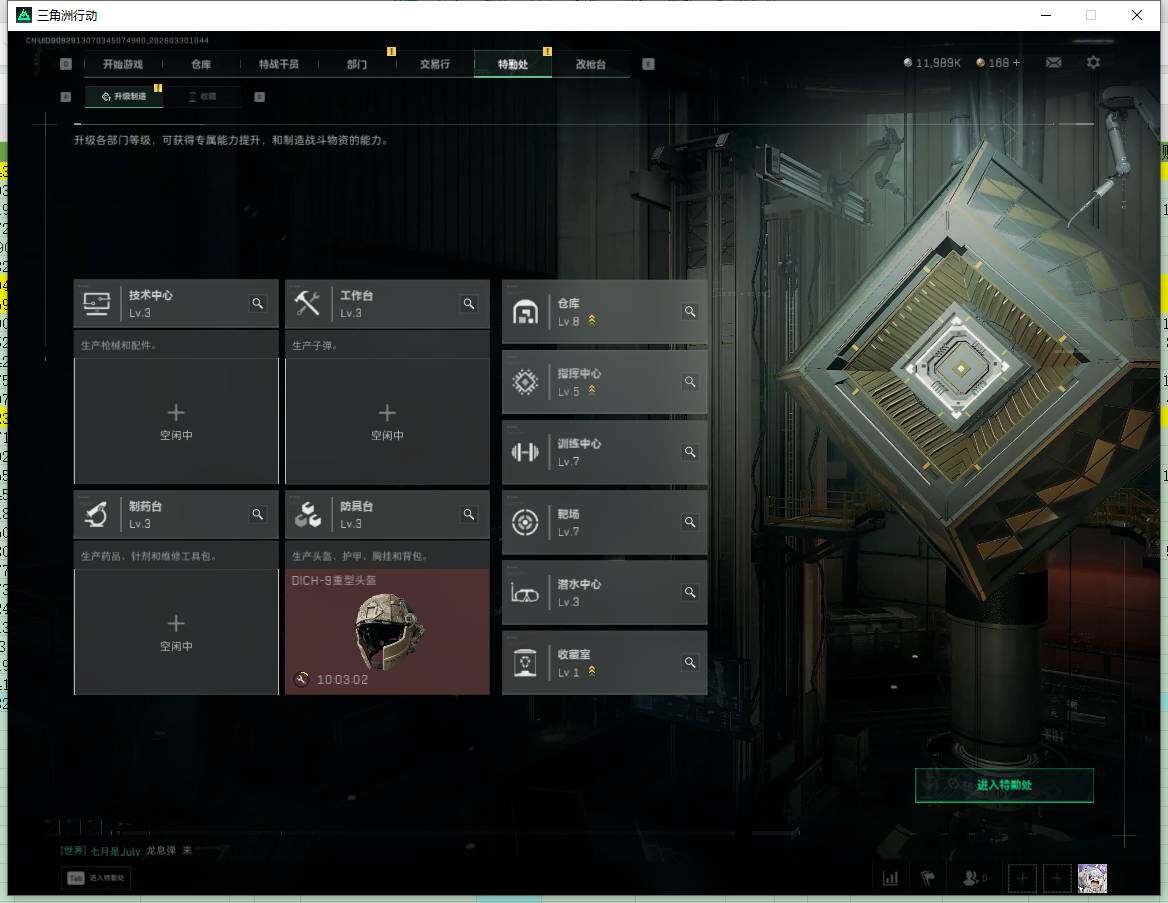Open the mail envelope icon
This screenshot has height=903, width=1168.
coord(1053,63)
